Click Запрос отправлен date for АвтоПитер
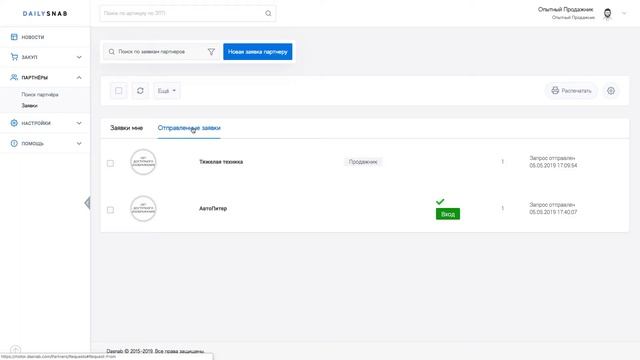Screen dimensions: 640x360 pos(553,208)
